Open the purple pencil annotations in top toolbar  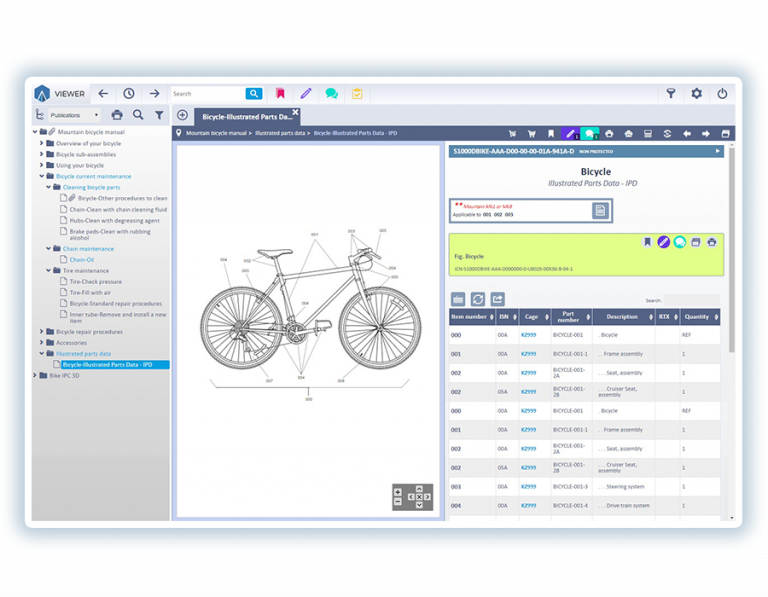click(306, 94)
